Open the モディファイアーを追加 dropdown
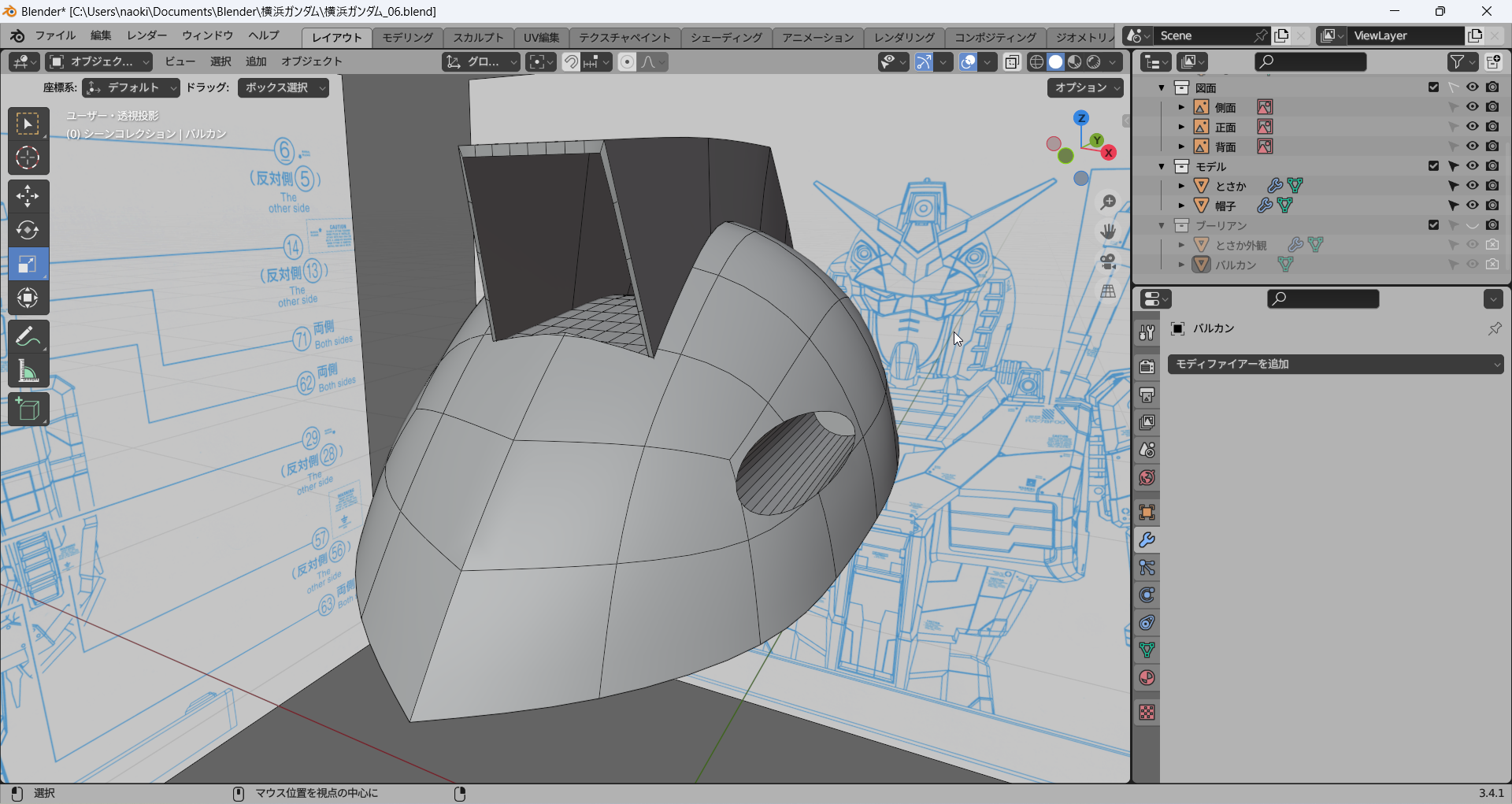Screen dimensions: 1512x804 1335,364
